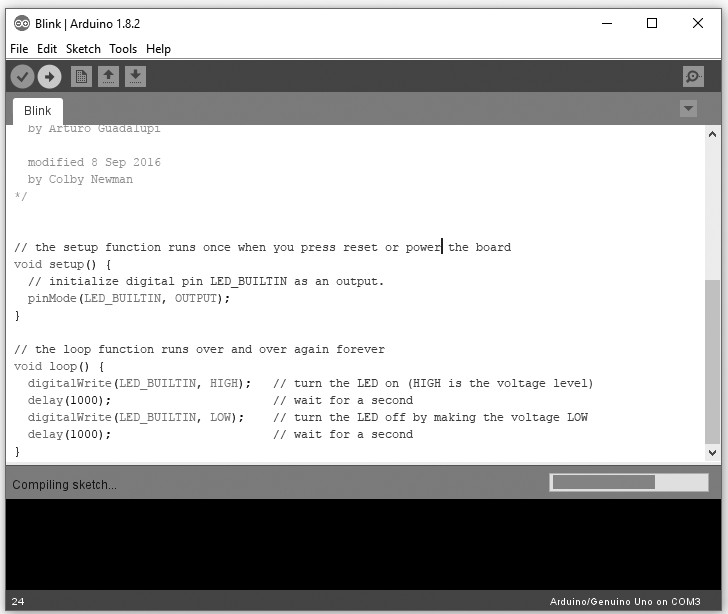The image size is (728, 614).
Task: Maximize the Arduino window
Action: coord(652,23)
